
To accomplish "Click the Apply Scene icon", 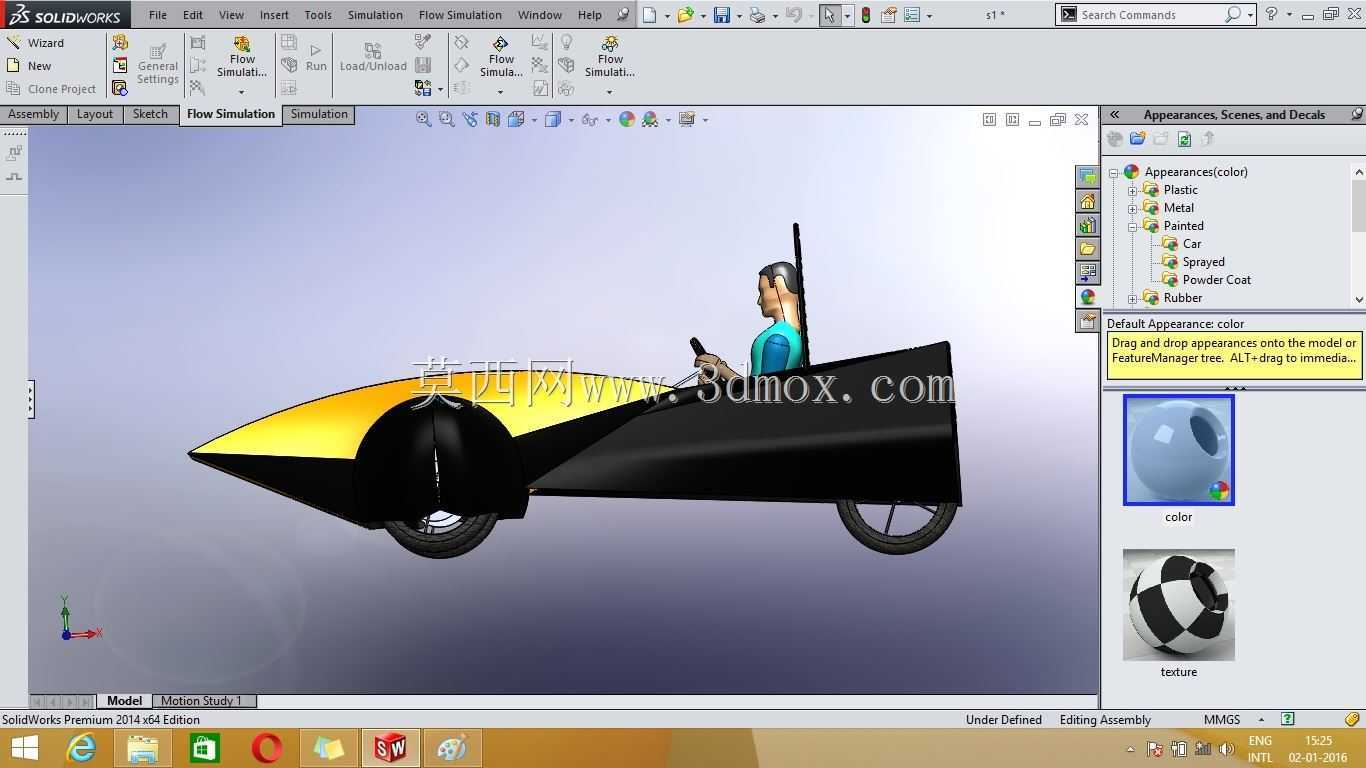I will pyautogui.click(x=650, y=119).
